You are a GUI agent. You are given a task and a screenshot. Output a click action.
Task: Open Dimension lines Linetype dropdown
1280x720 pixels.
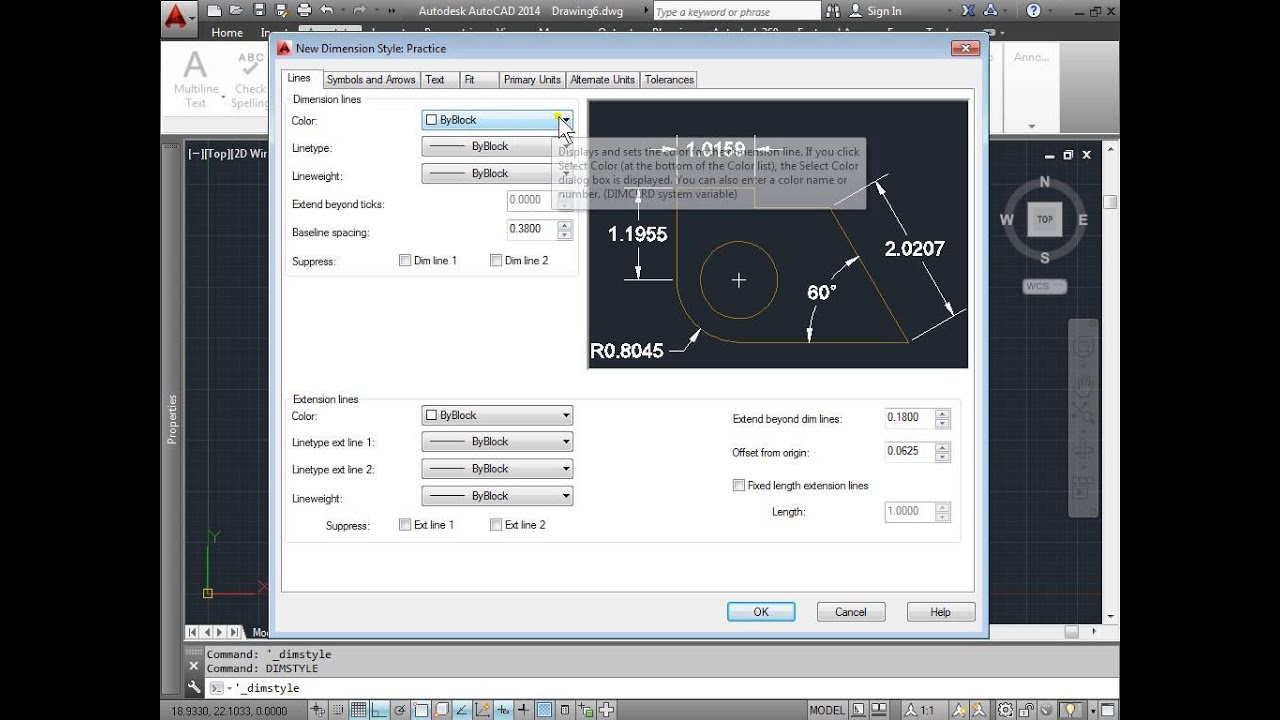[x=497, y=146]
